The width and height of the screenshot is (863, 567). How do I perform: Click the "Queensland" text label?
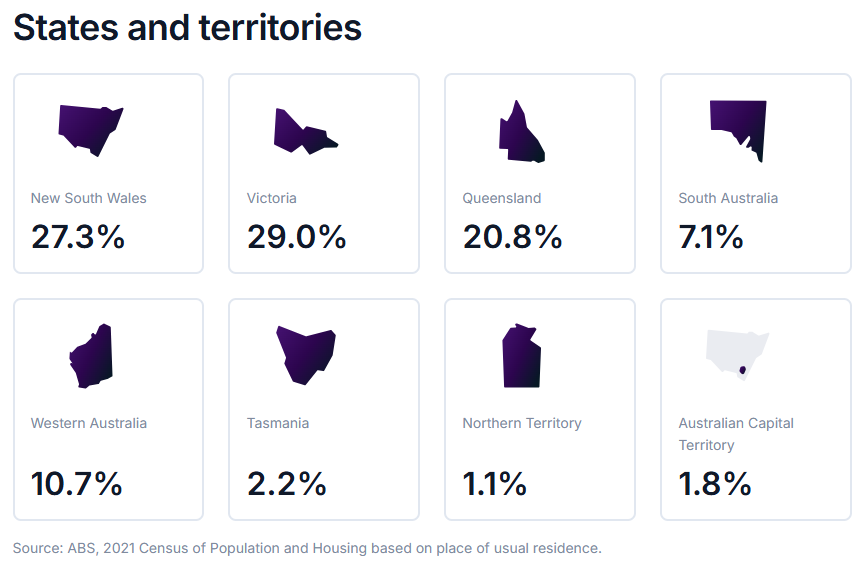502,198
